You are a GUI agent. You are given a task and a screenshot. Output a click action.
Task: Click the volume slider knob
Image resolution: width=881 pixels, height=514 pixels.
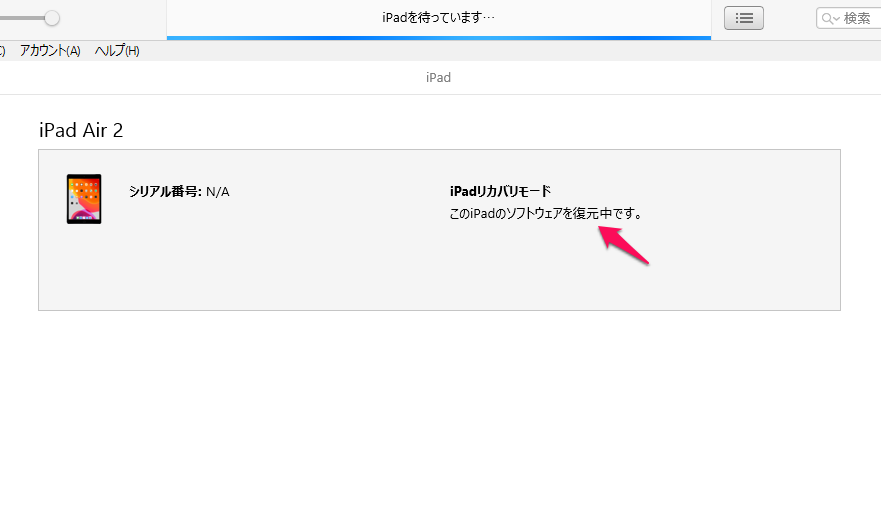(x=52, y=18)
